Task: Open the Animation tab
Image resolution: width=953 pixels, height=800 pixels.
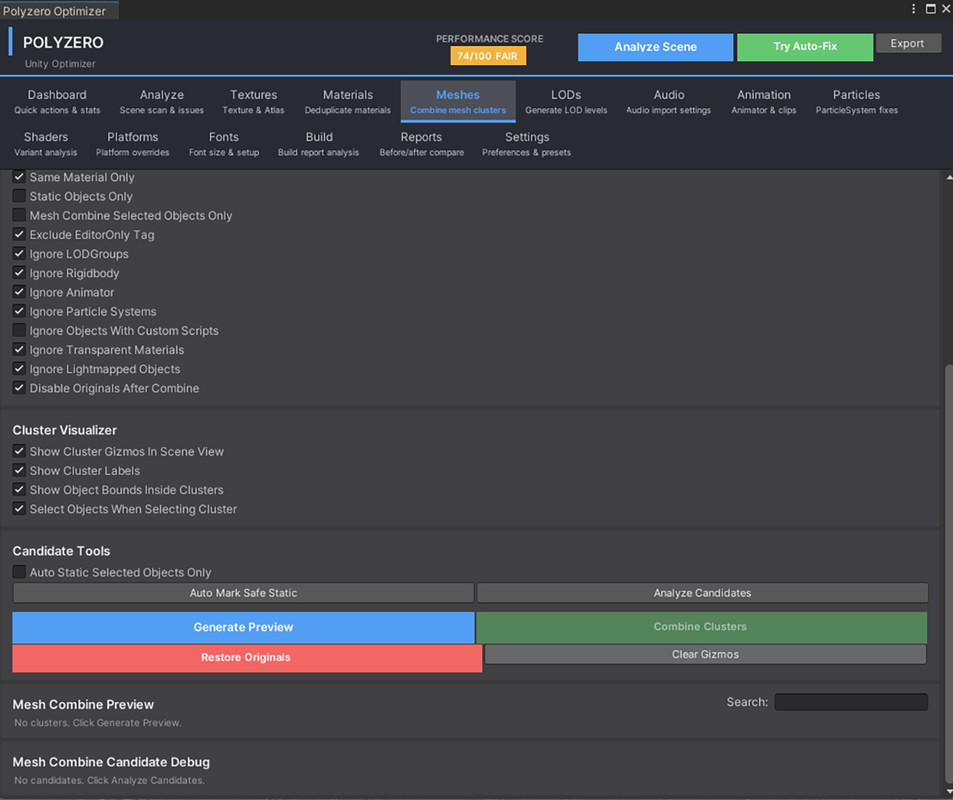Action: (x=764, y=102)
